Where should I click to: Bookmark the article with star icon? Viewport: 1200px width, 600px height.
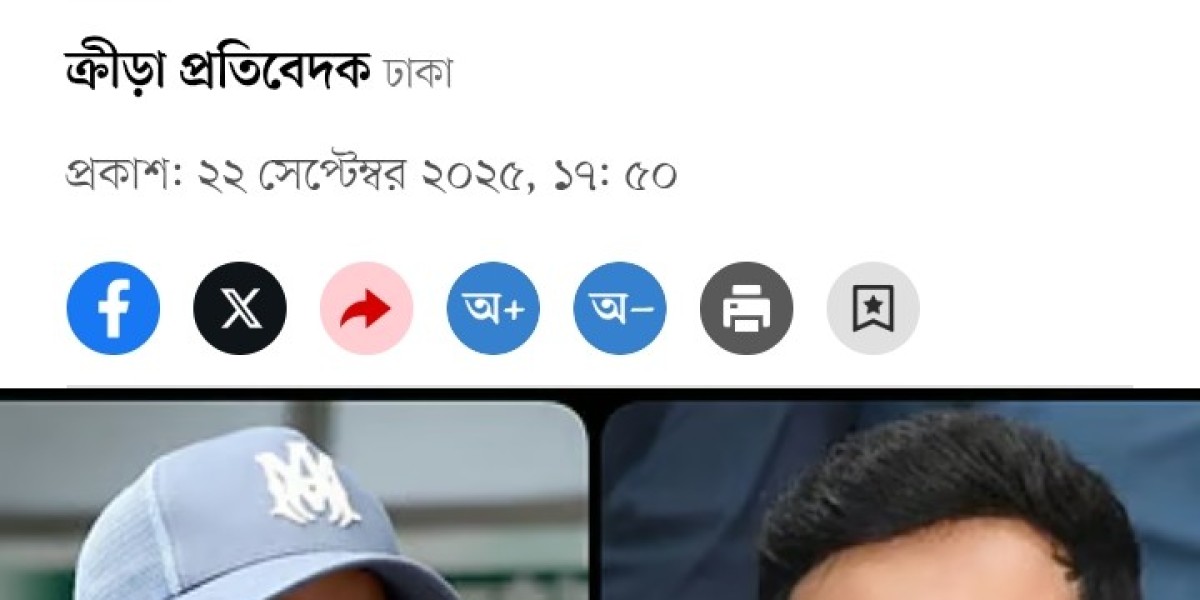click(x=873, y=308)
